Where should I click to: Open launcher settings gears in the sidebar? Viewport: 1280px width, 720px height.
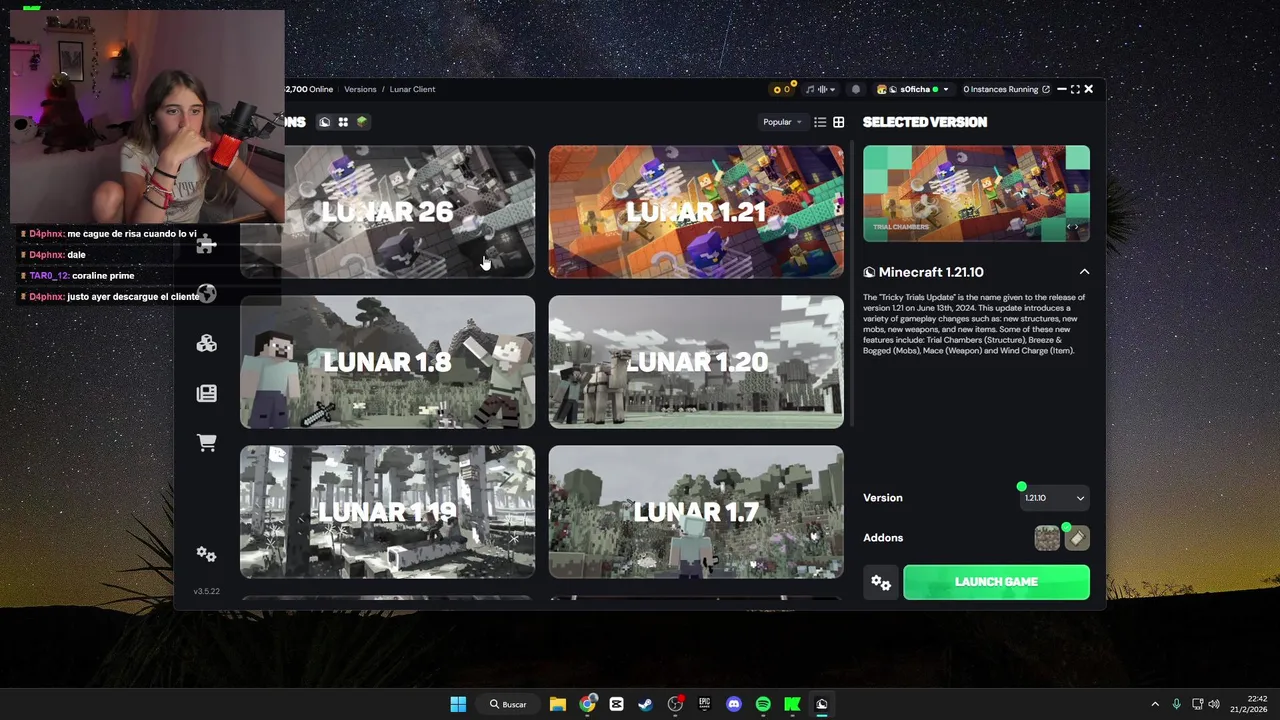206,554
